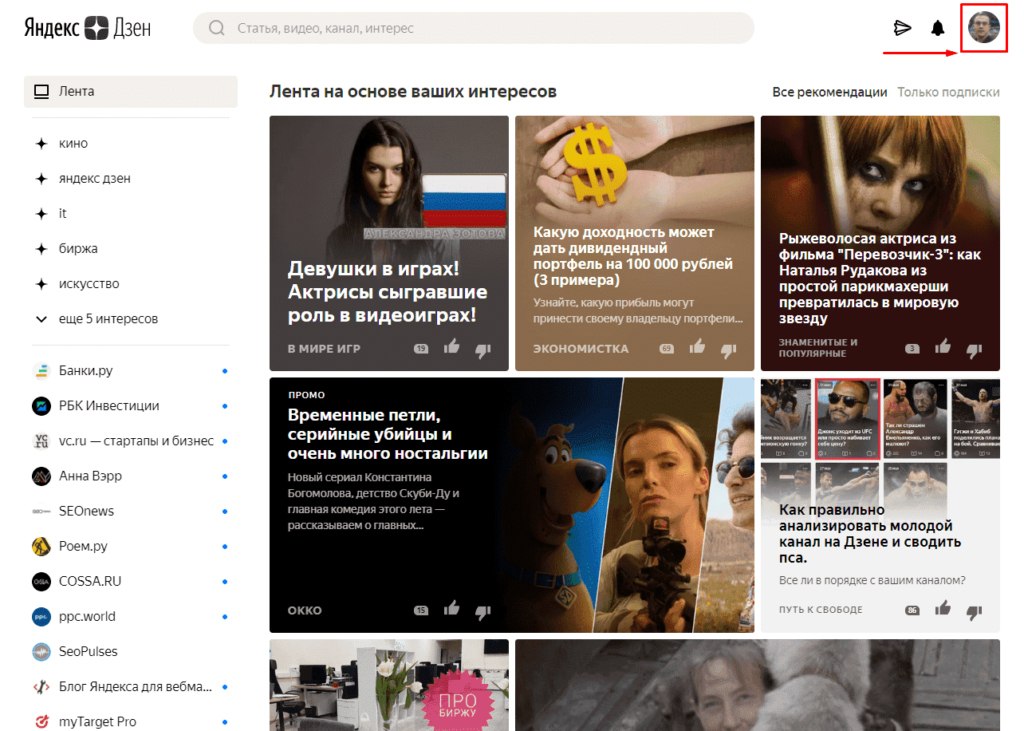Dislike the Наталья Рудакова article
1024x731 pixels.
(x=974, y=350)
